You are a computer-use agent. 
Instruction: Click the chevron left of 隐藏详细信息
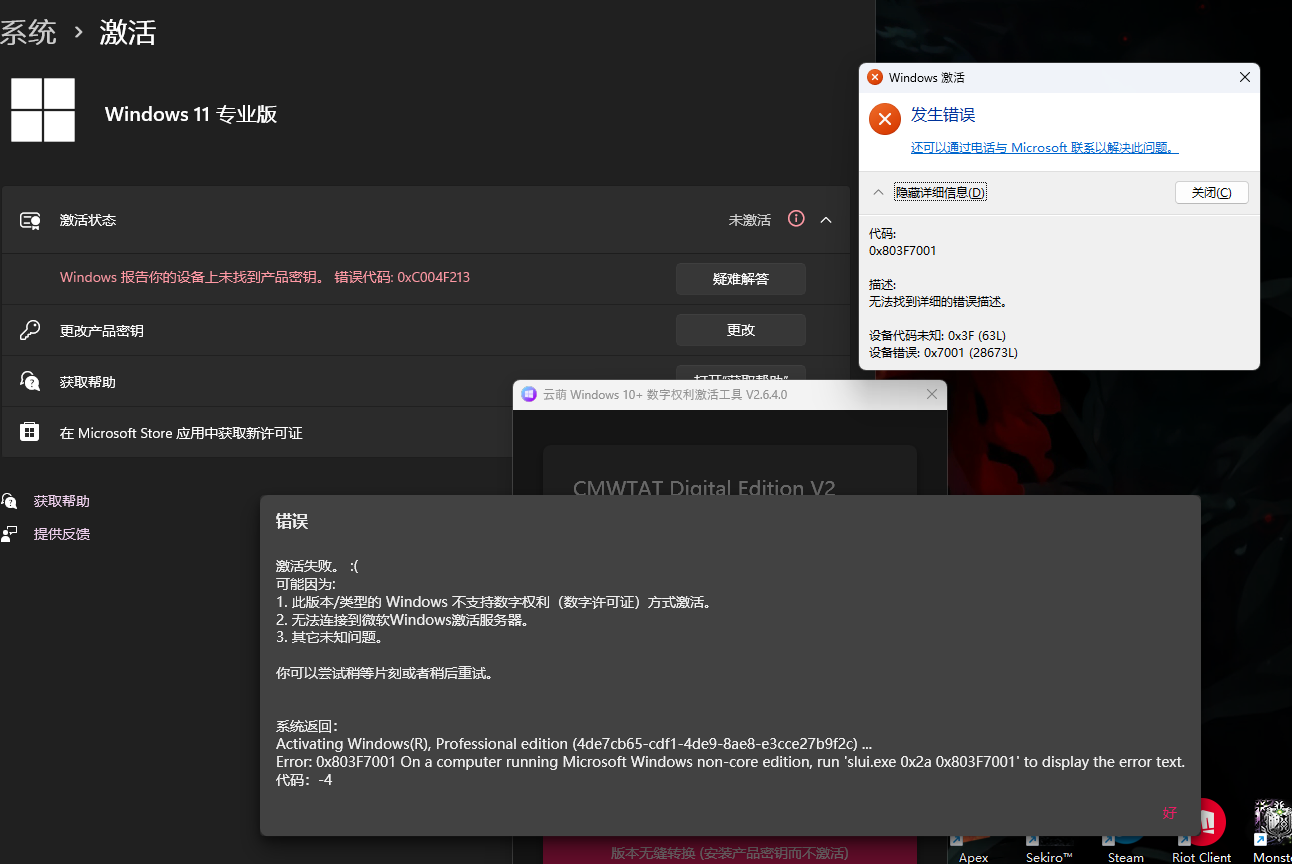[878, 191]
